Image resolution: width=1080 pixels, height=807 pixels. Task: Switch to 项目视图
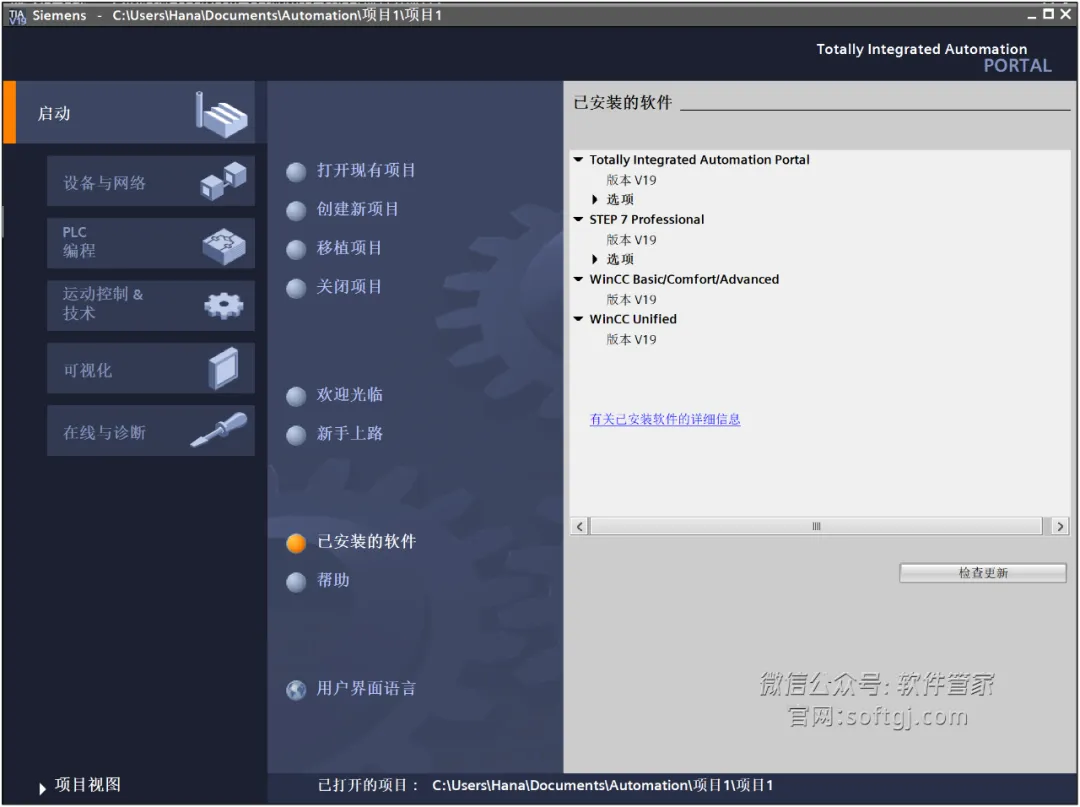87,785
